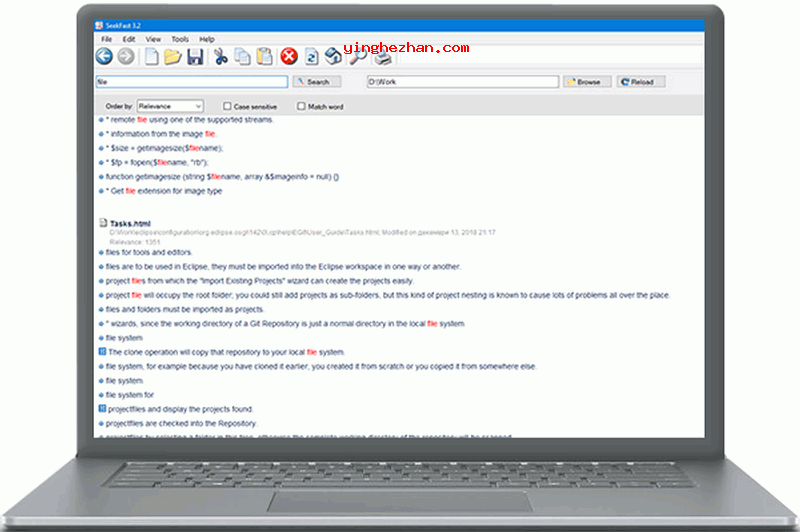Stop the search with red X icon
800x532 pixels.
(x=289, y=57)
